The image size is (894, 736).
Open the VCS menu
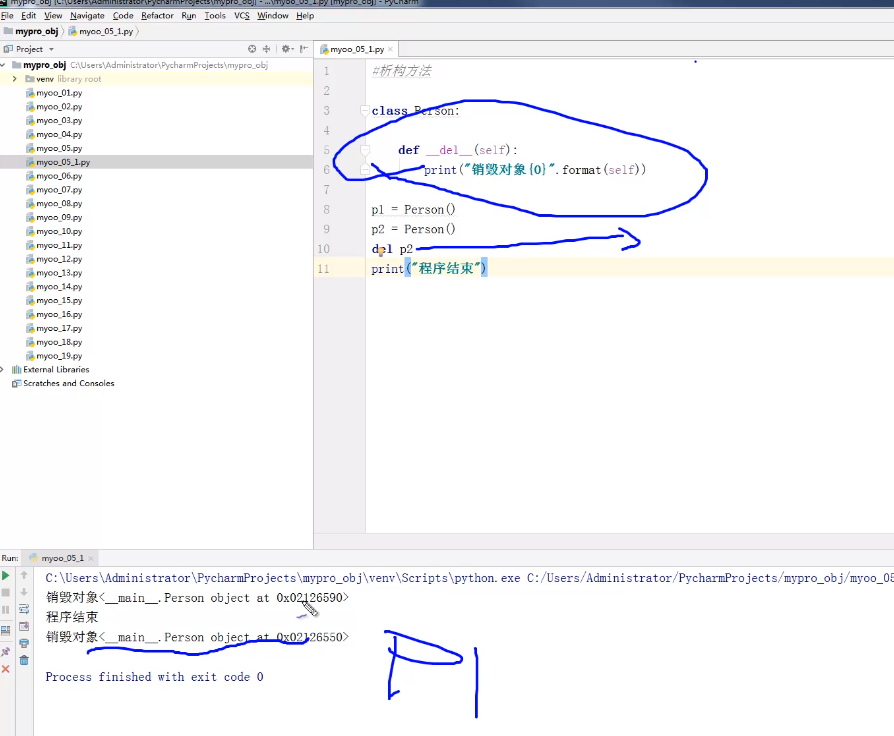[242, 16]
